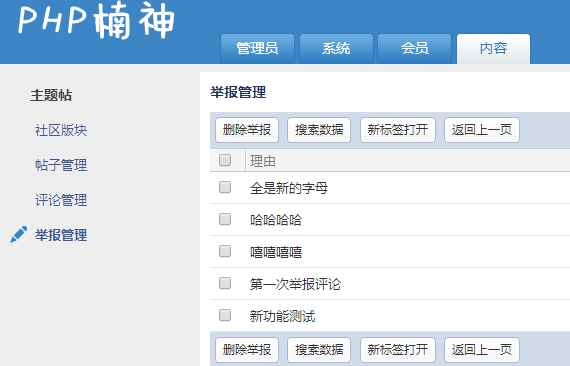Screen dimensions: 570x366
Task: Check the box for 哈哈哈哈
Action: [225, 220]
